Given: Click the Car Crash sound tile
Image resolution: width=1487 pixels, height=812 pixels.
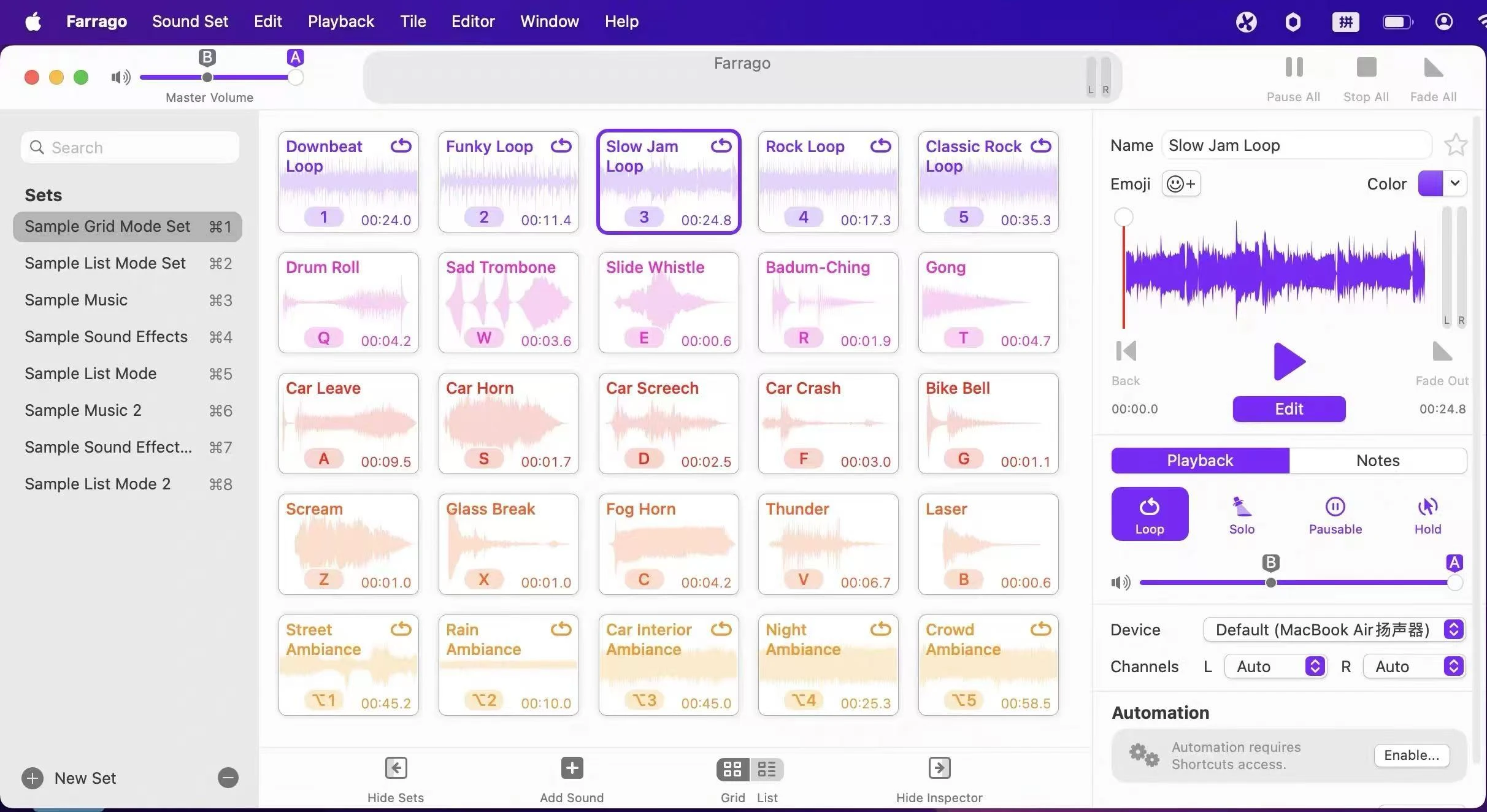Looking at the screenshot, I should click(x=828, y=423).
